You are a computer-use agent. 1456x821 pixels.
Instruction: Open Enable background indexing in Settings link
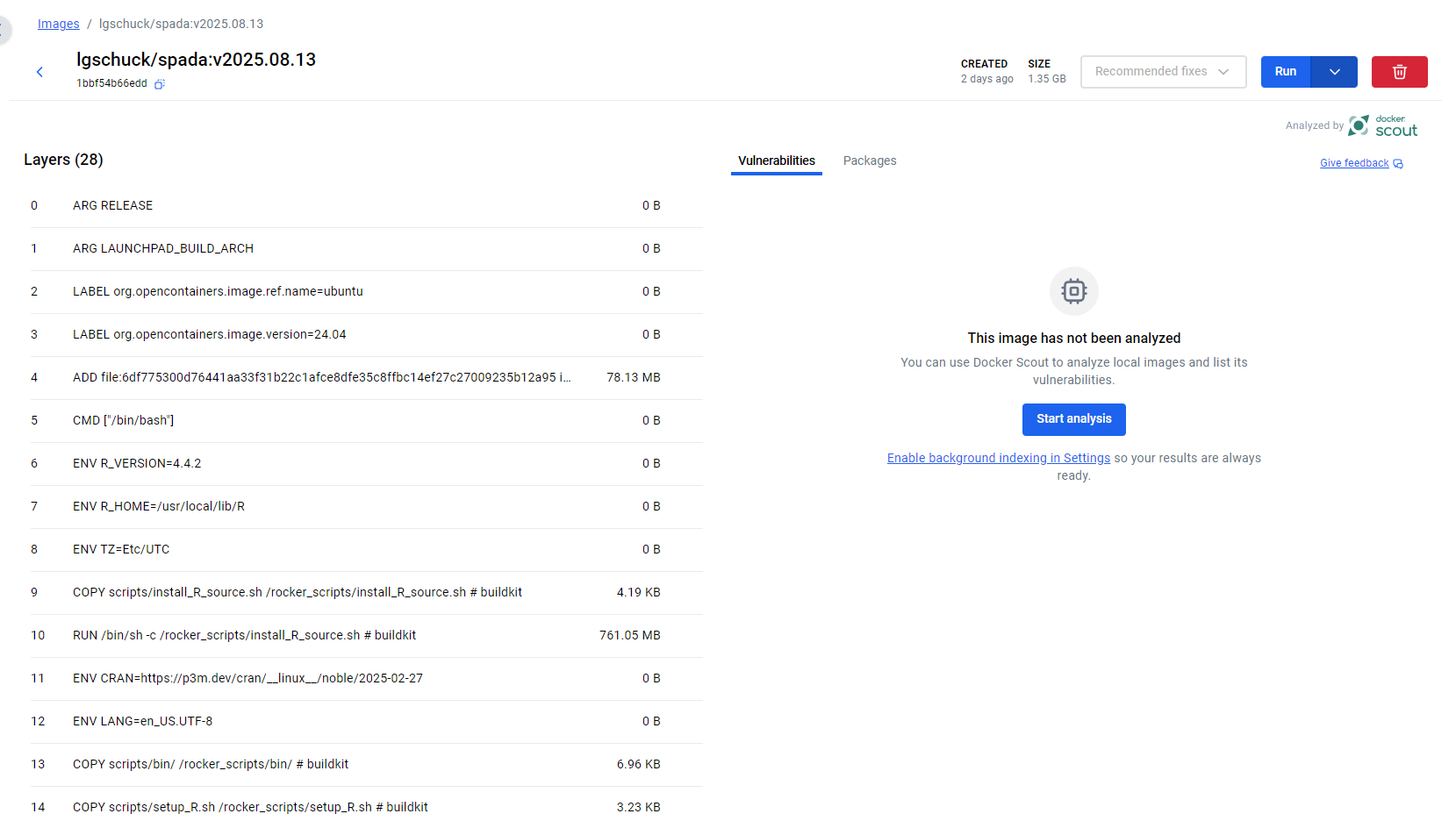(998, 458)
